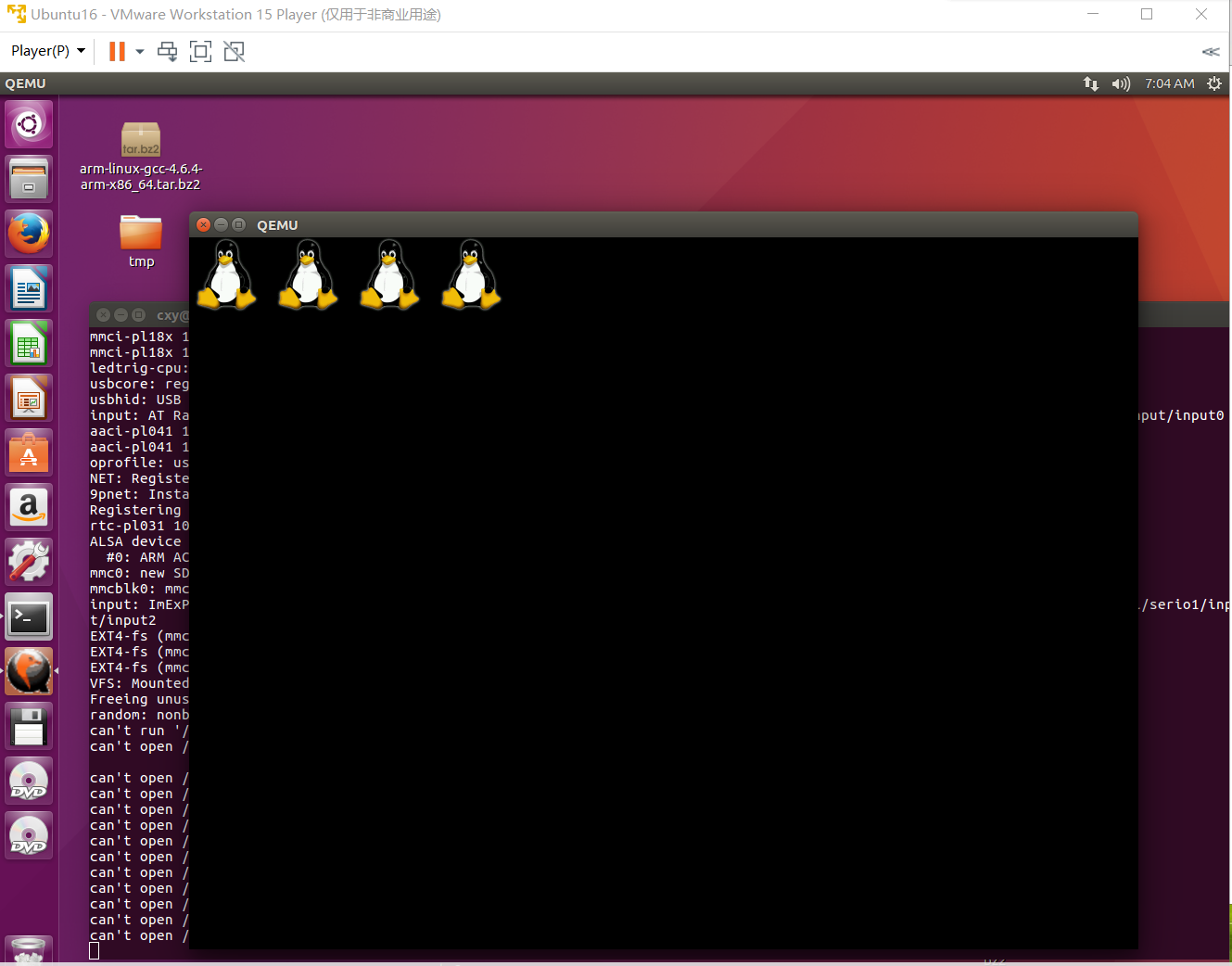This screenshot has width=1232, height=966.
Task: Click the "can't run" terminal line
Action: 139,731
